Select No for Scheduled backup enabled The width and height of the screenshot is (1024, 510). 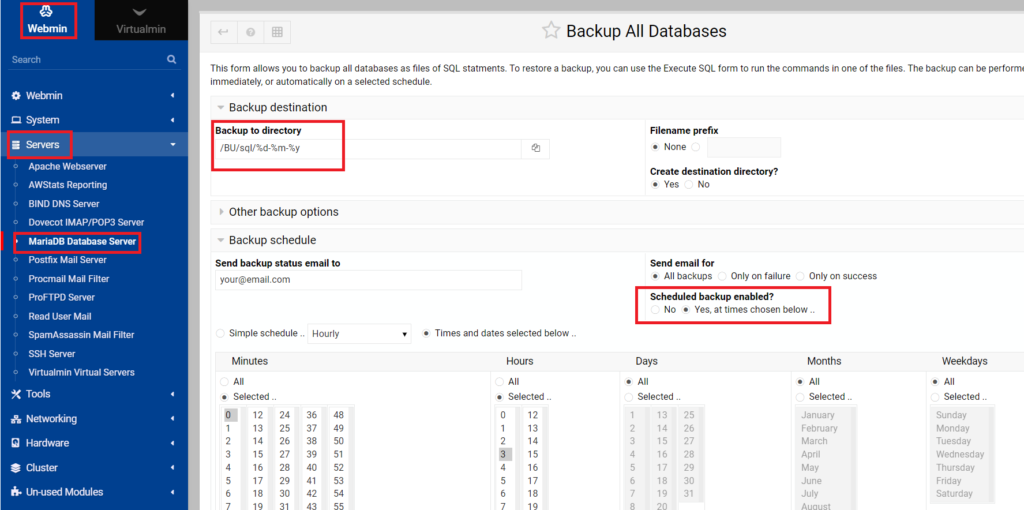coord(655,310)
